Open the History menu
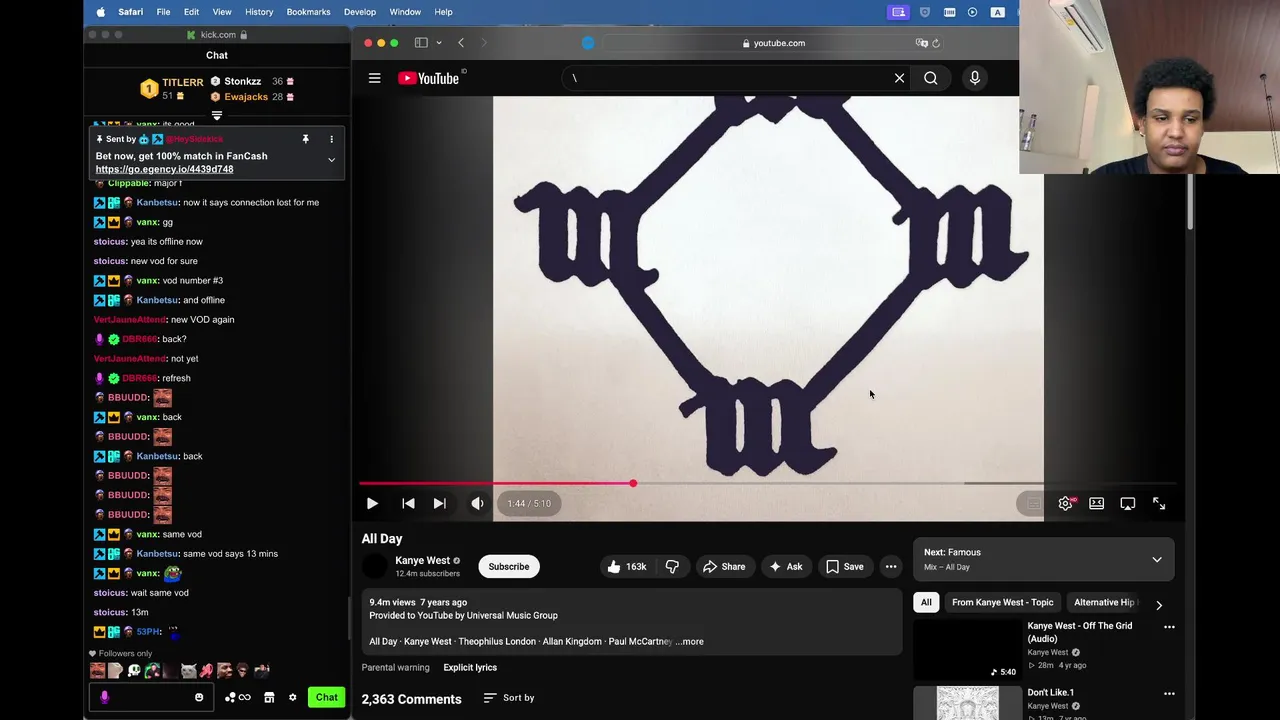This screenshot has width=1280, height=720. coord(259,12)
